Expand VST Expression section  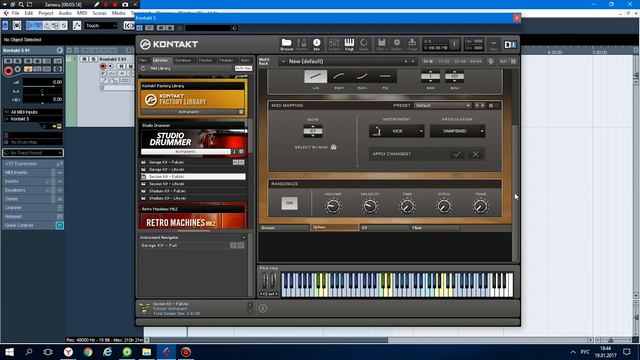pyautogui.click(x=33, y=164)
